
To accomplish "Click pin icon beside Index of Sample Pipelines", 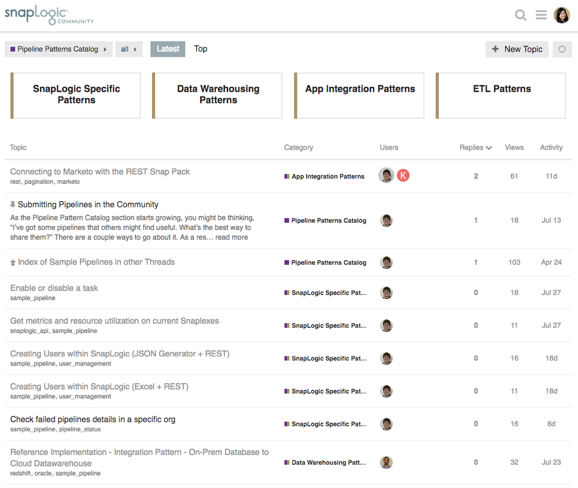I will click(x=13, y=262).
